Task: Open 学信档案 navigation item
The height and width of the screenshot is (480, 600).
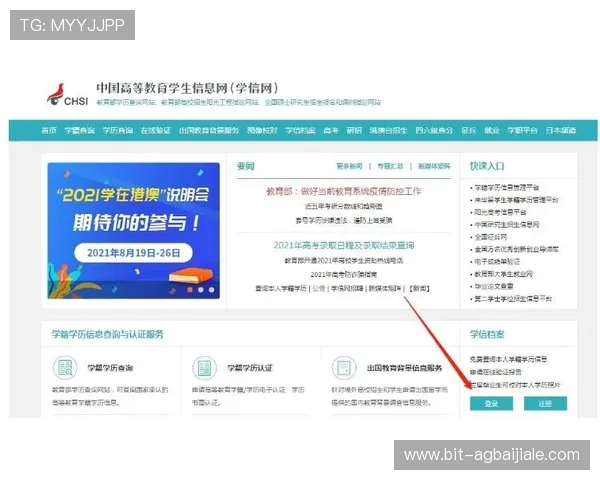Action: click(x=300, y=131)
